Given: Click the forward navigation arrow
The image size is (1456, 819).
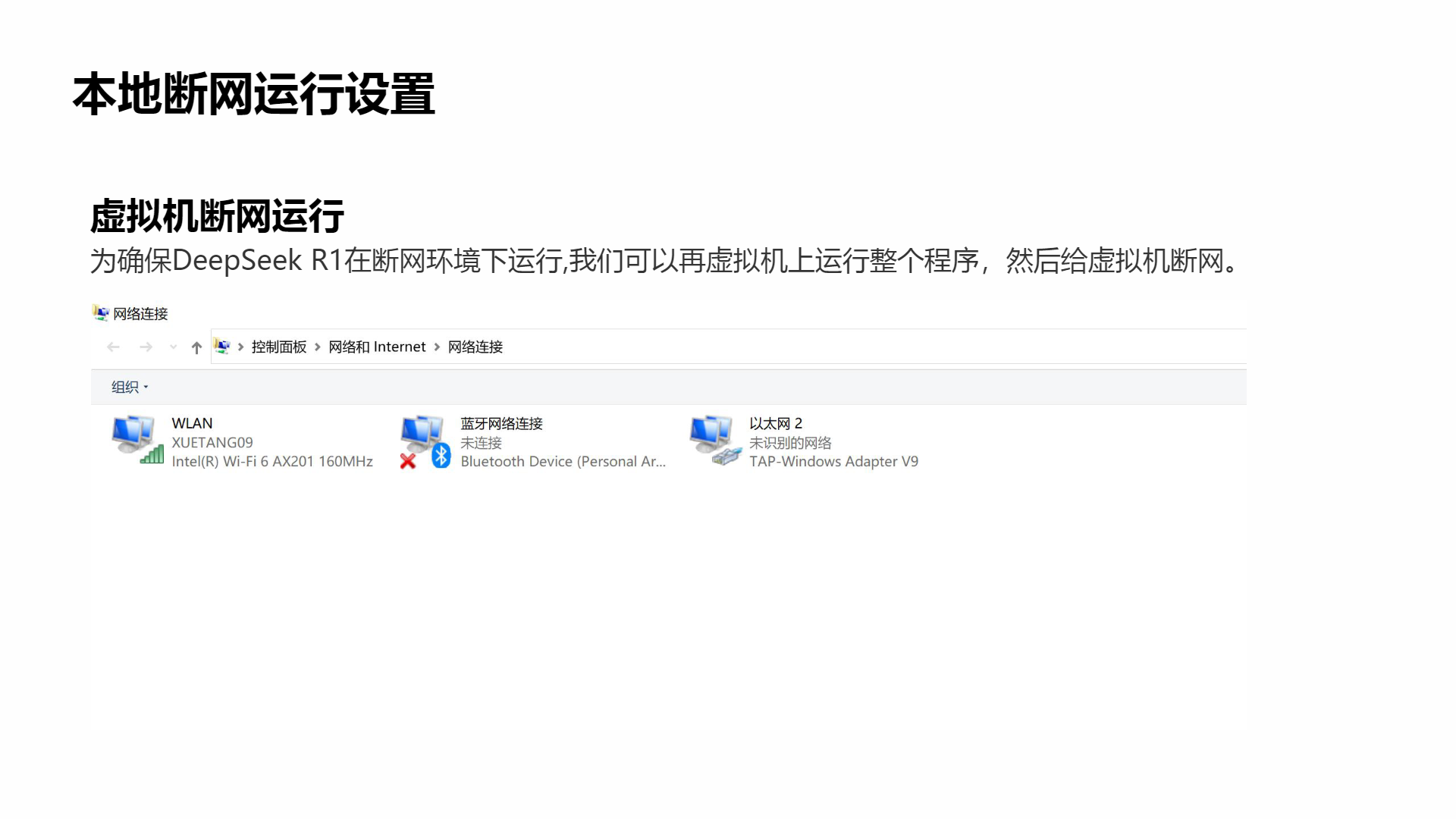Looking at the screenshot, I should pyautogui.click(x=146, y=347).
